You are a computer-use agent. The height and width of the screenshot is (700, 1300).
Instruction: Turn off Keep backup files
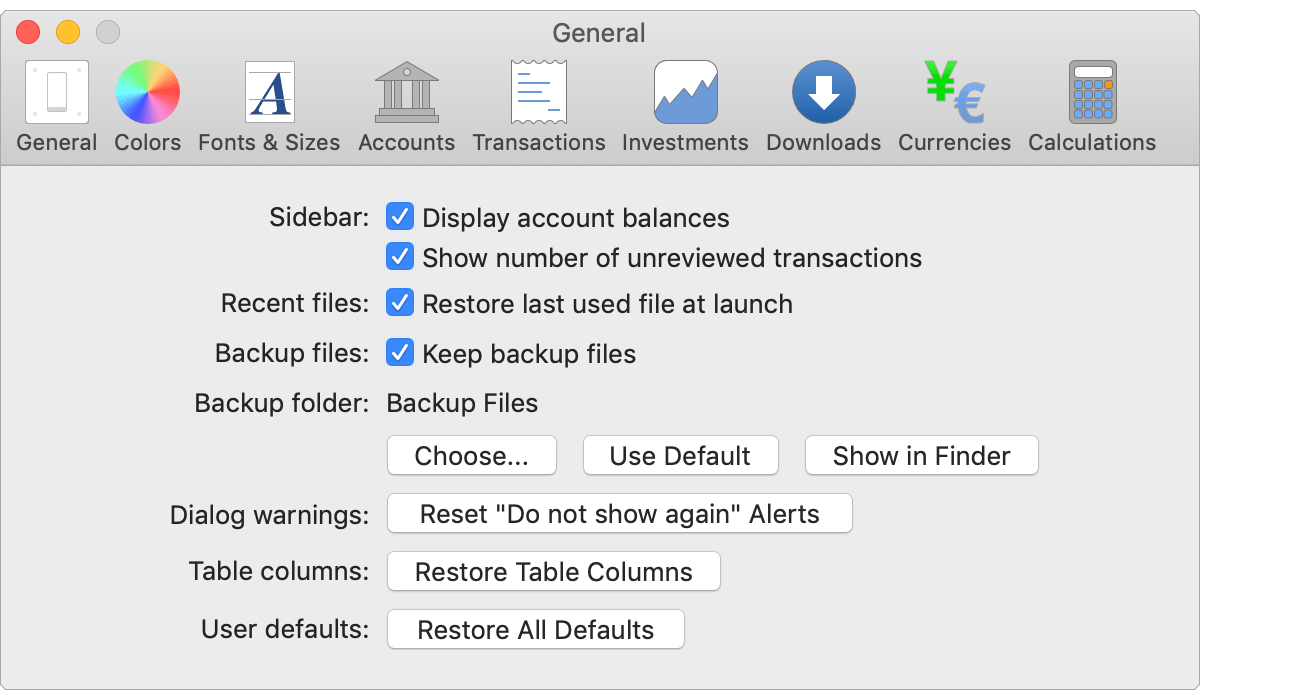pyautogui.click(x=400, y=353)
